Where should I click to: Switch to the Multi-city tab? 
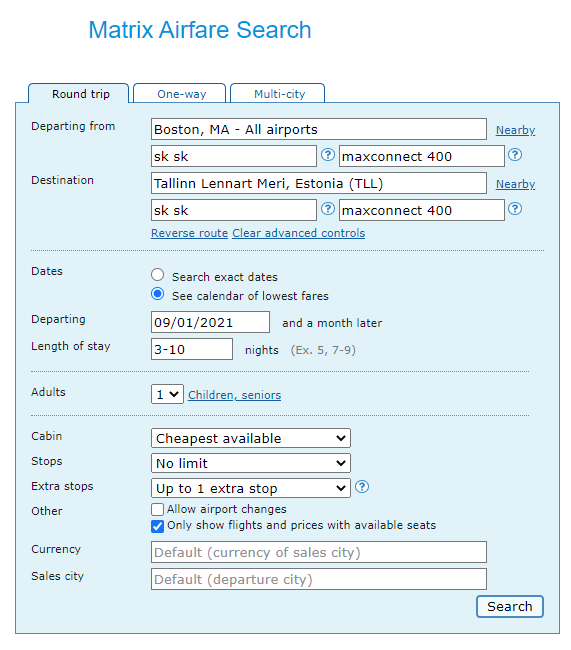[x=278, y=94]
